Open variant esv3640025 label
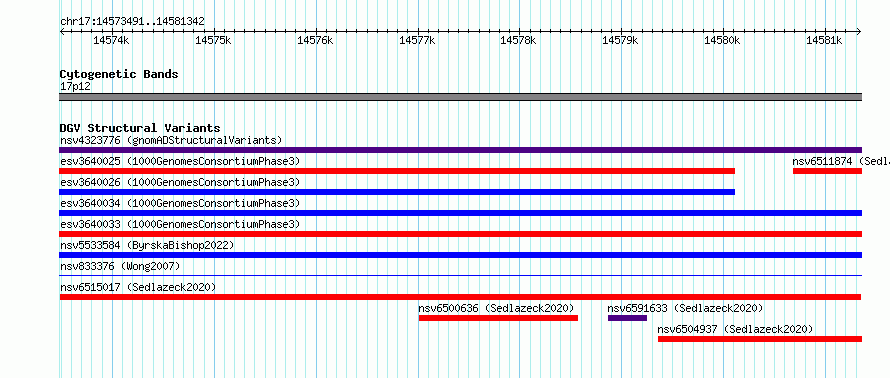This screenshot has height=378, width=890. (x=180, y=161)
